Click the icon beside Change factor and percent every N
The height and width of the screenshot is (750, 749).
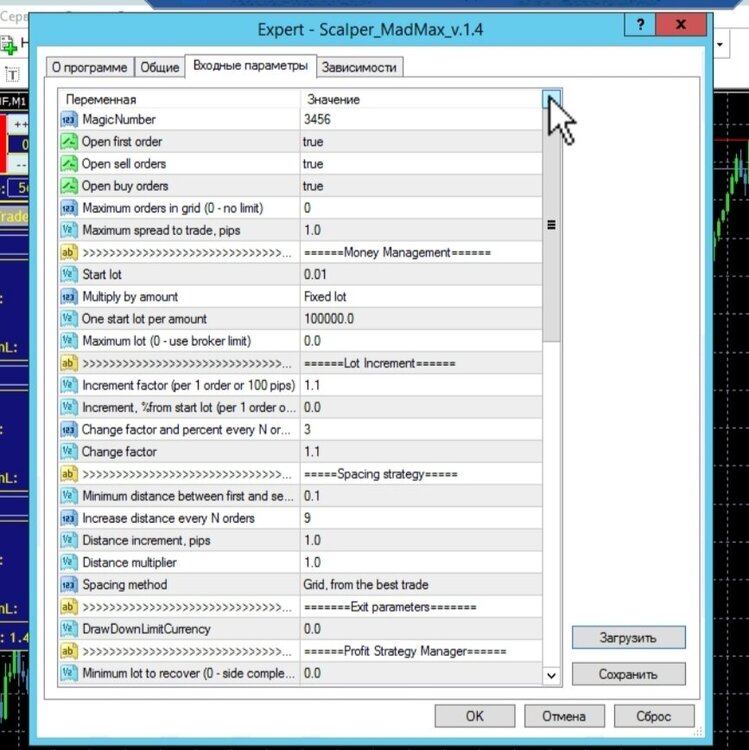pos(68,430)
